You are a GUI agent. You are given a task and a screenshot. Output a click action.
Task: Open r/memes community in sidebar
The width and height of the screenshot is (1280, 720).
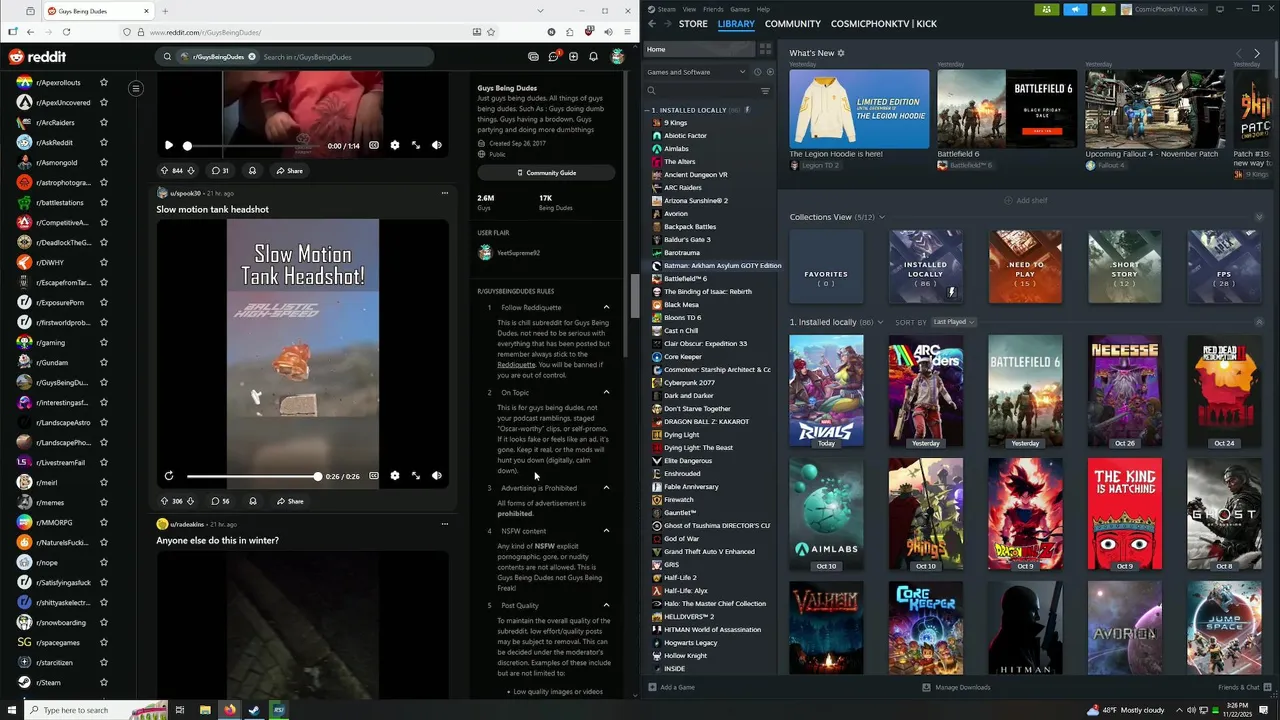[x=50, y=502]
